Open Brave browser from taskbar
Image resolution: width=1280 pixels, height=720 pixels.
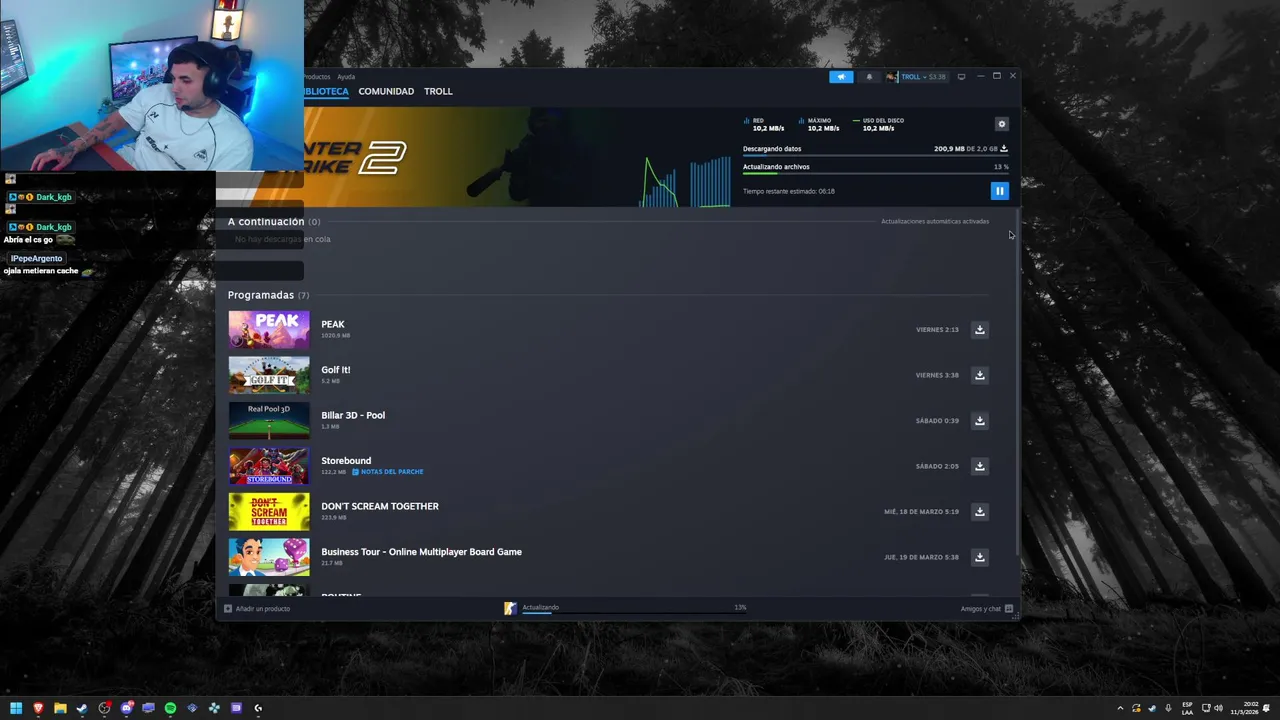tap(38, 708)
